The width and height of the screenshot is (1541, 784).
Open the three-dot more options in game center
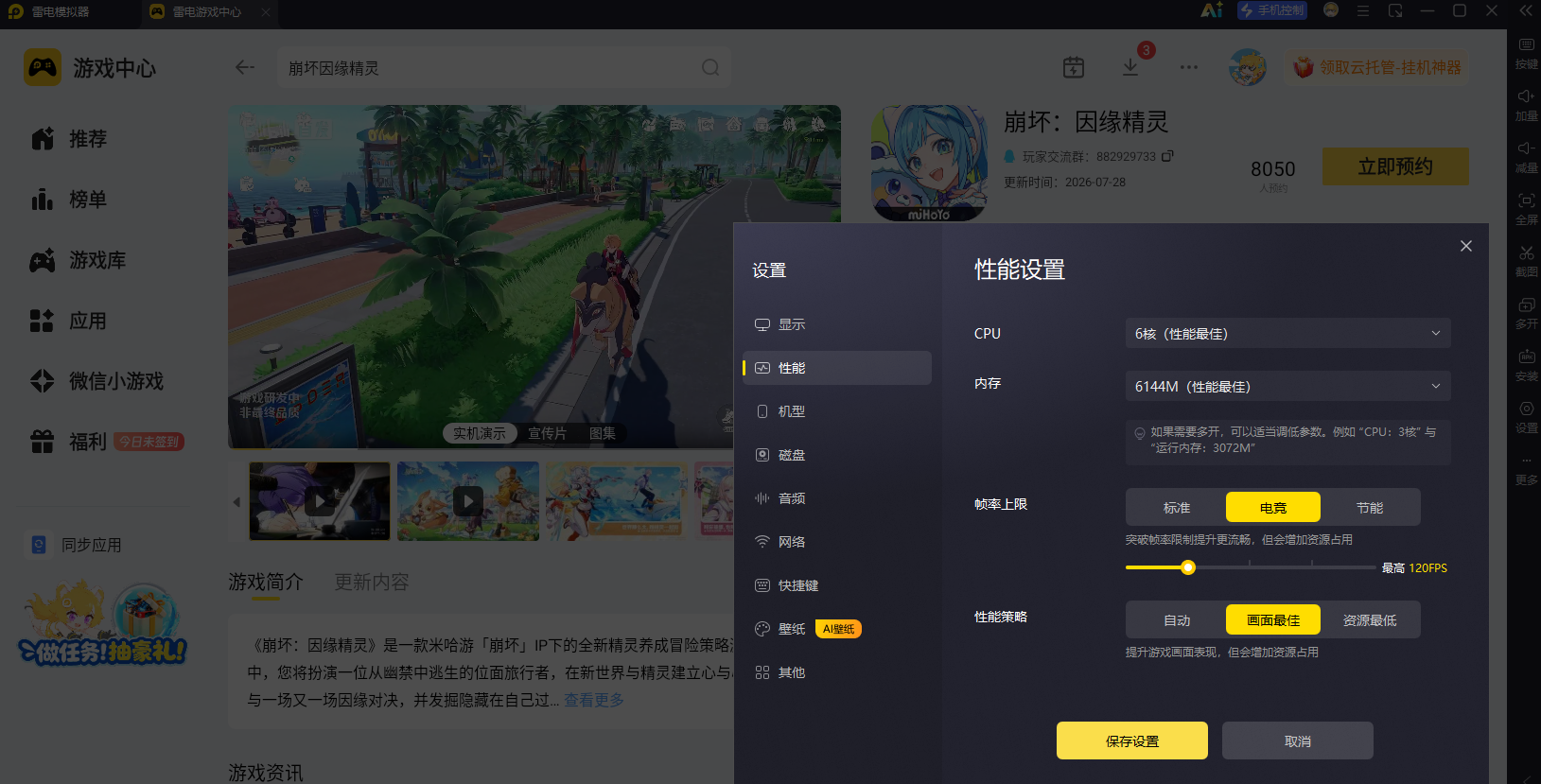point(1189,67)
